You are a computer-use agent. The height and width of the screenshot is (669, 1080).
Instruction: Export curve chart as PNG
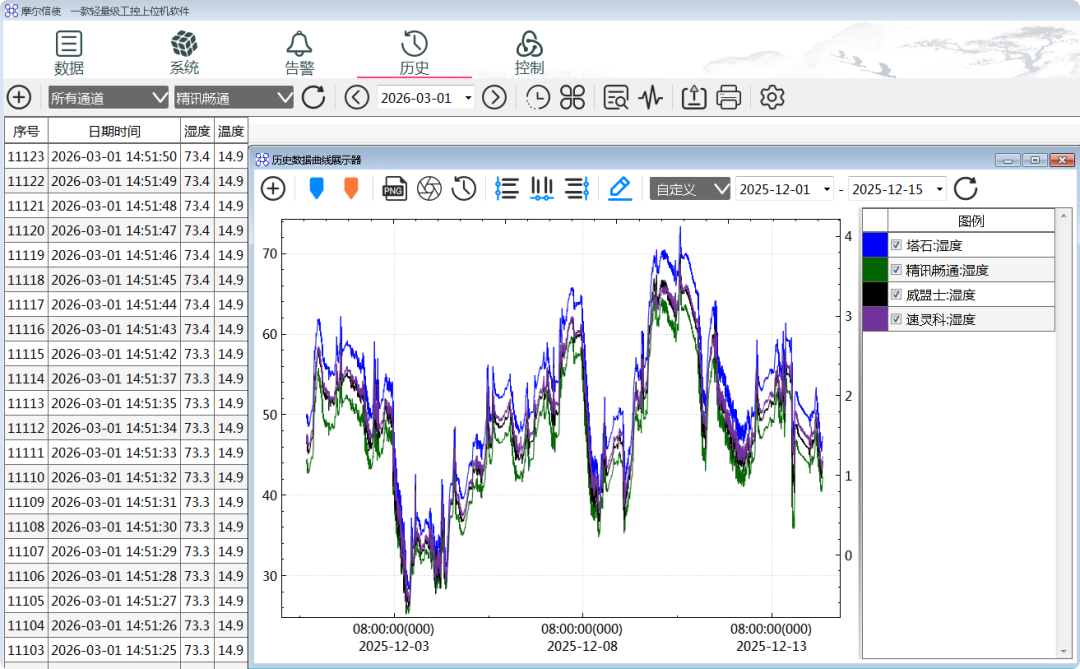click(x=394, y=189)
